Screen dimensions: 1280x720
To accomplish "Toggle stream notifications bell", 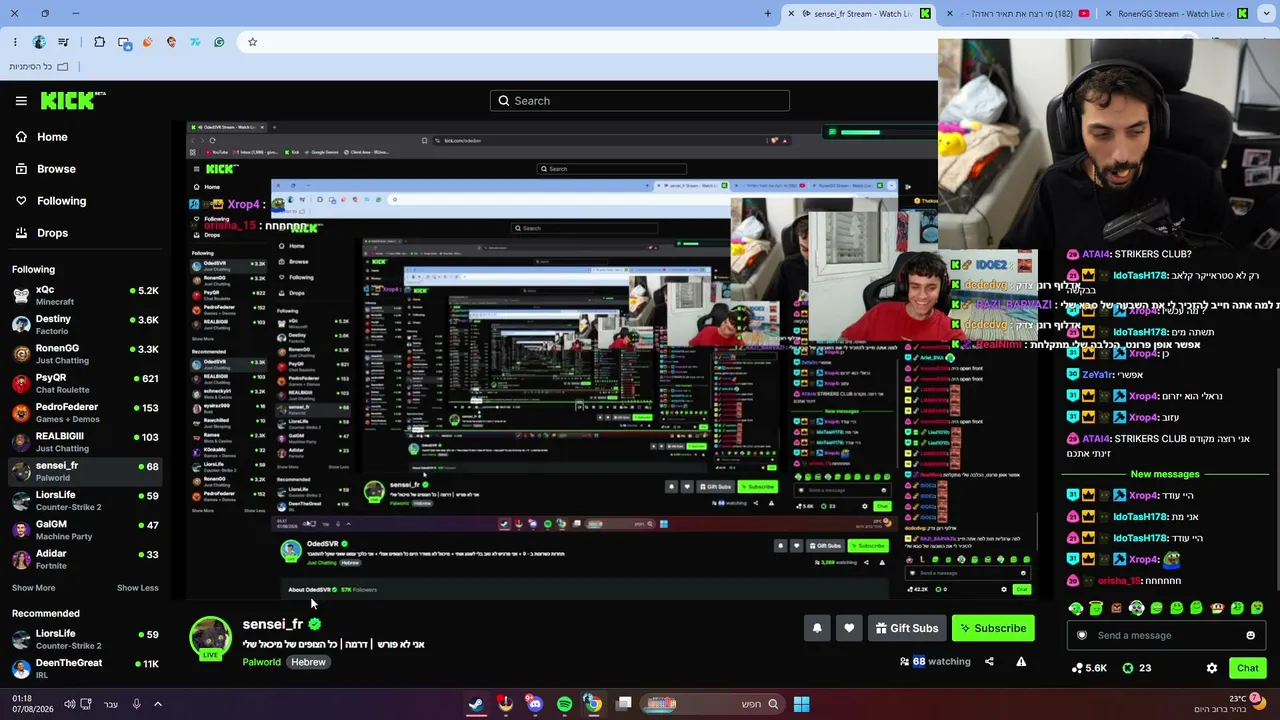I will pyautogui.click(x=817, y=628).
